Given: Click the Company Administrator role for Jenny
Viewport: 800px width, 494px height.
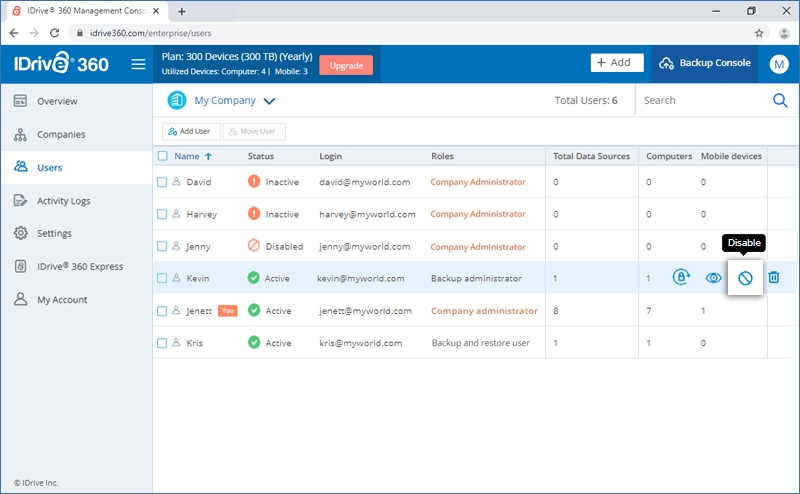Looking at the screenshot, I should pyautogui.click(x=478, y=246).
